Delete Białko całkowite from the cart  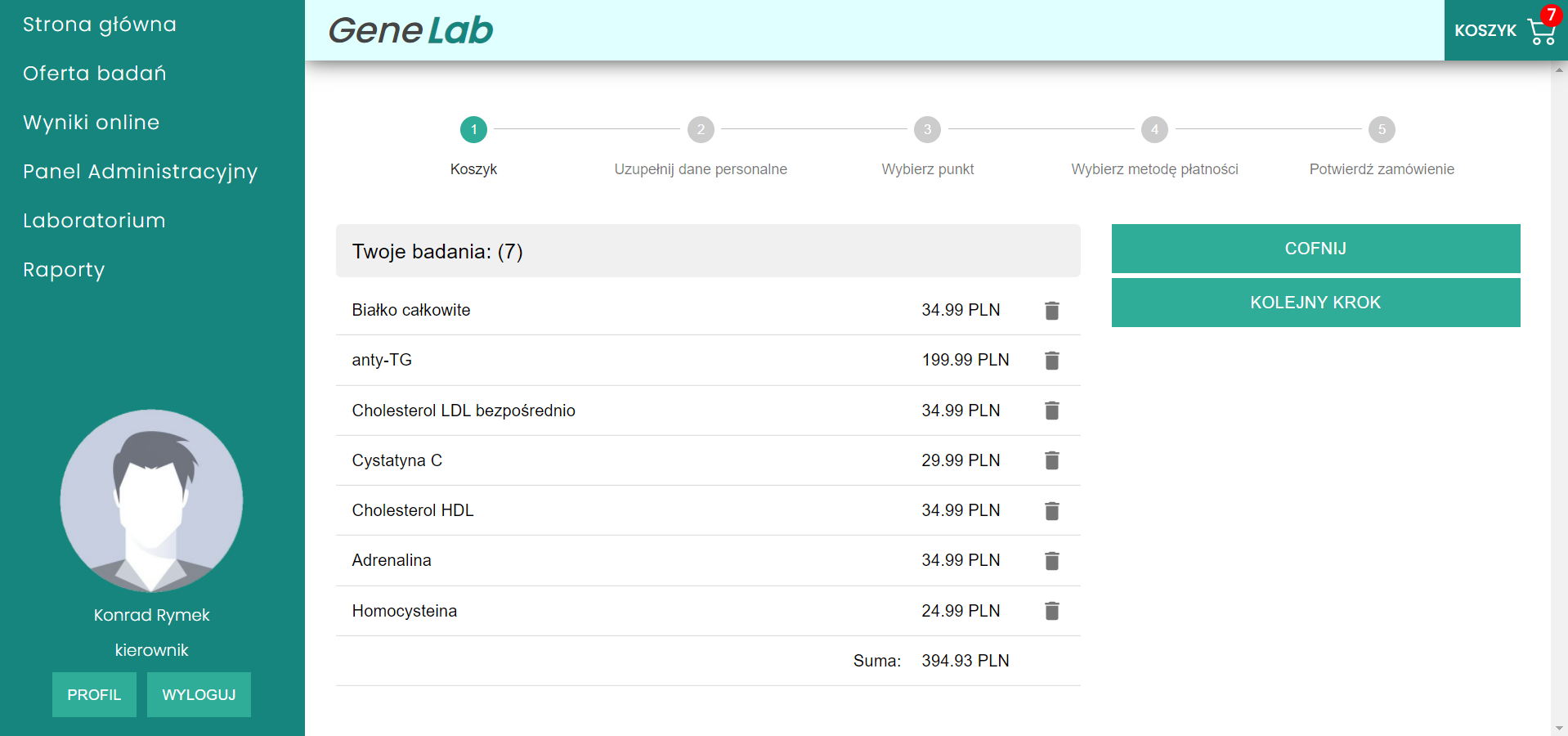click(1051, 311)
